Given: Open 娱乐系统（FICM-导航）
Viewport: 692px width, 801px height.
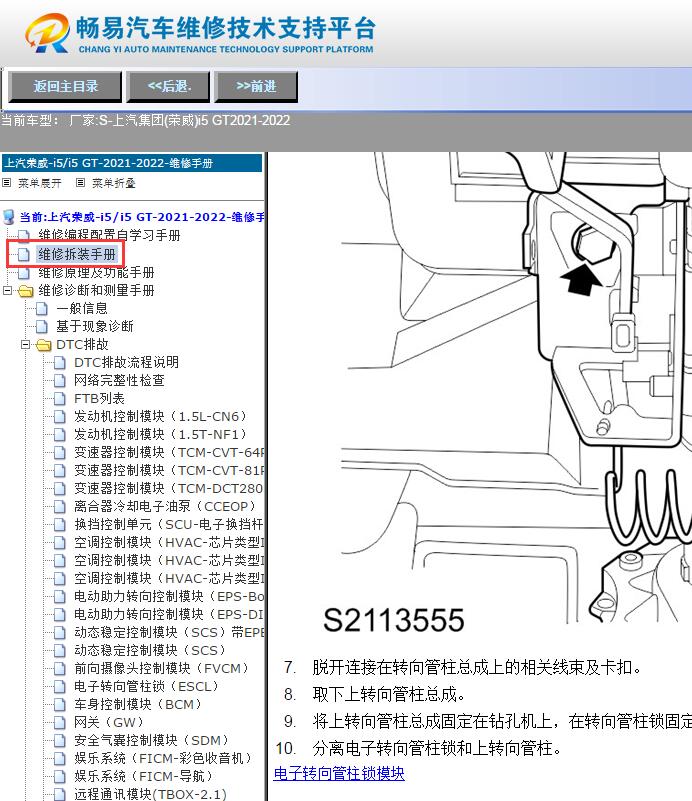Looking at the screenshot, I should [144, 776].
